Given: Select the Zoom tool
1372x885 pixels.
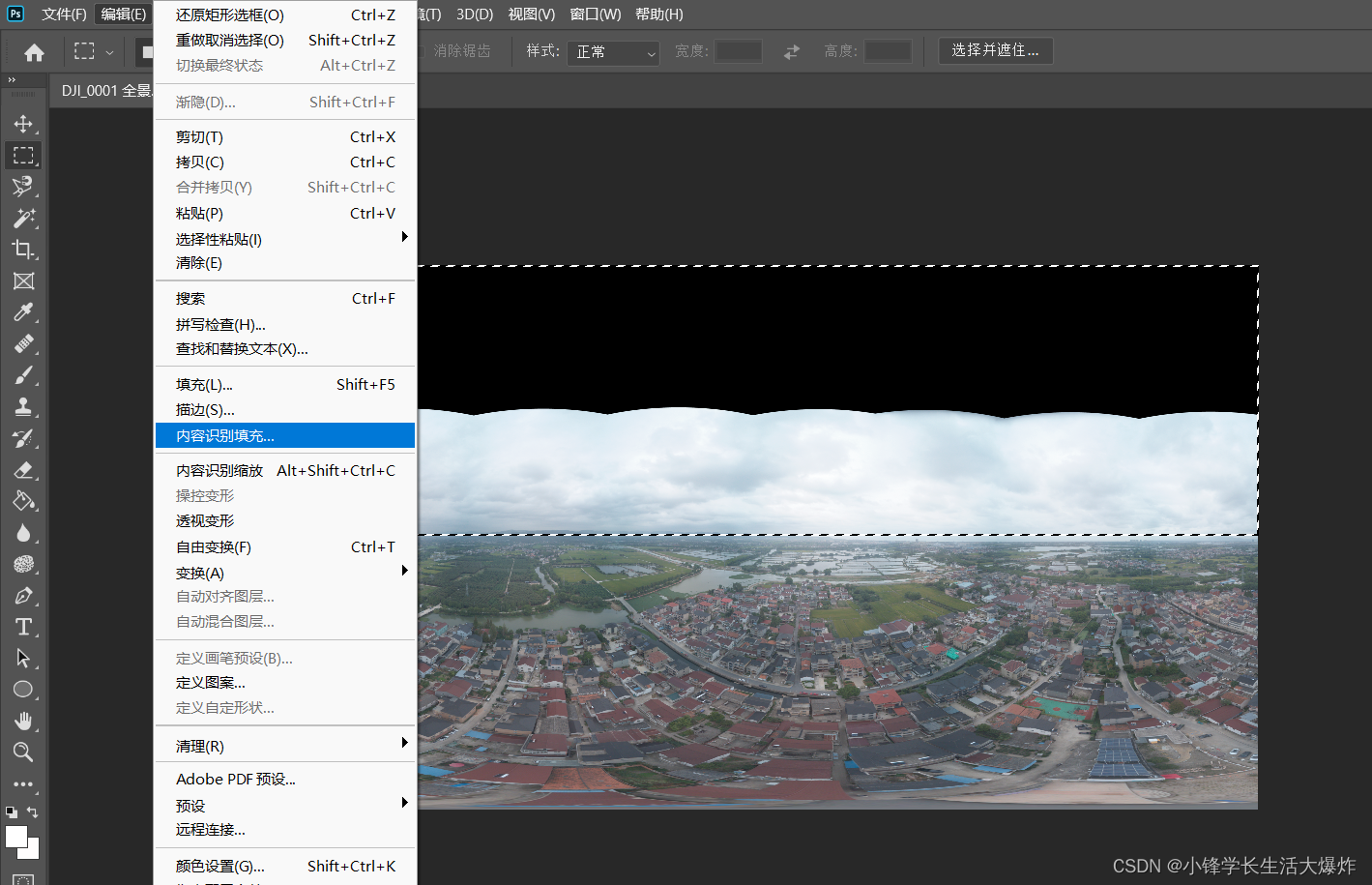Looking at the screenshot, I should click(x=23, y=752).
